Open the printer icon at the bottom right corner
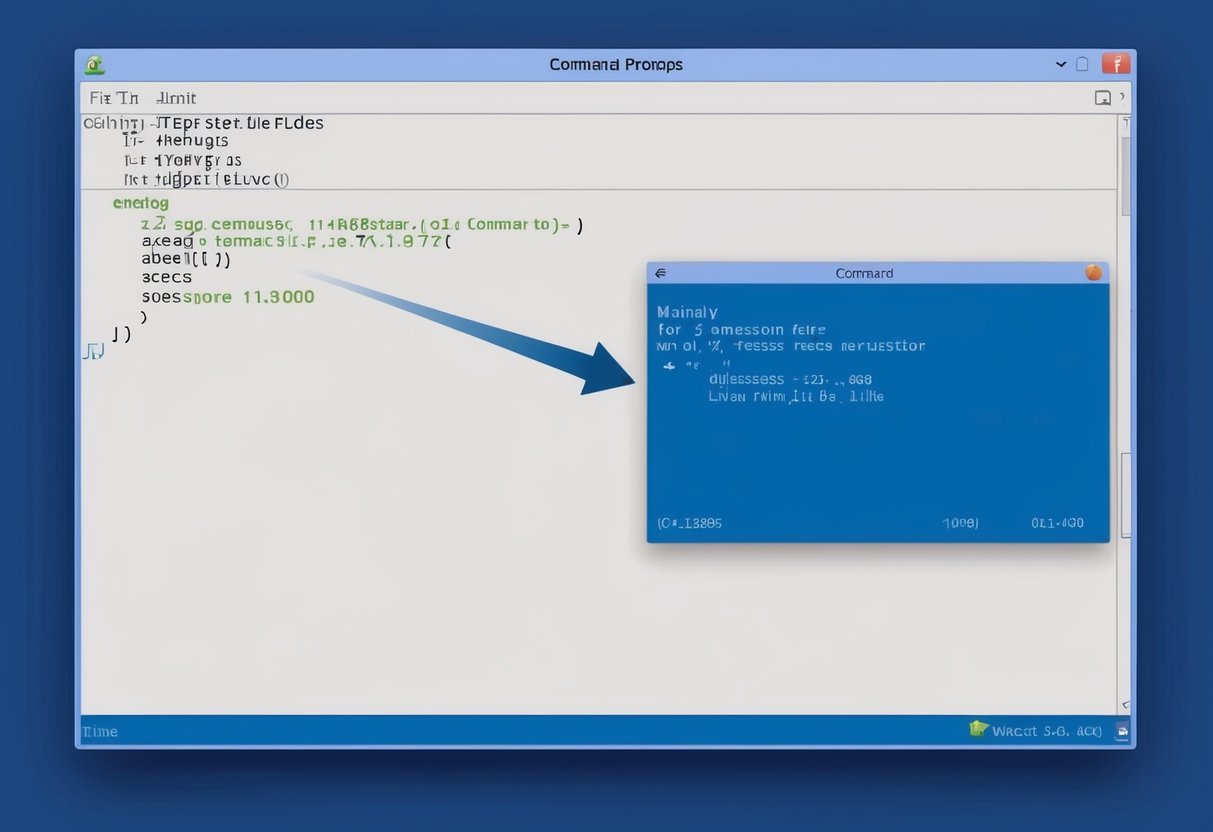Image resolution: width=1213 pixels, height=832 pixels. tap(1121, 730)
